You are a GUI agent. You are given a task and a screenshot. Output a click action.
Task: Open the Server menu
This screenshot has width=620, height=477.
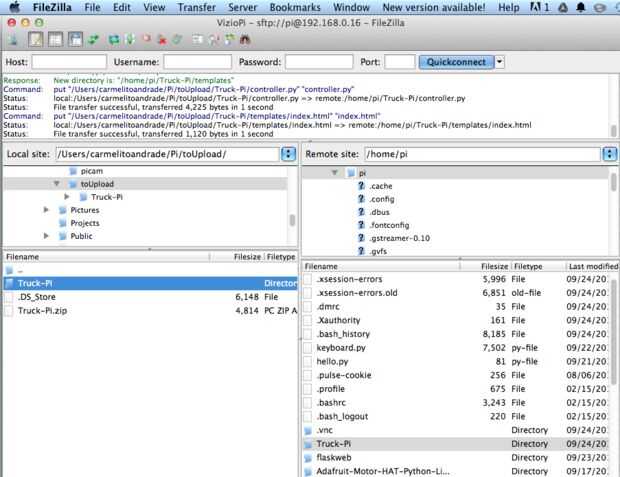pyautogui.click(x=242, y=7)
